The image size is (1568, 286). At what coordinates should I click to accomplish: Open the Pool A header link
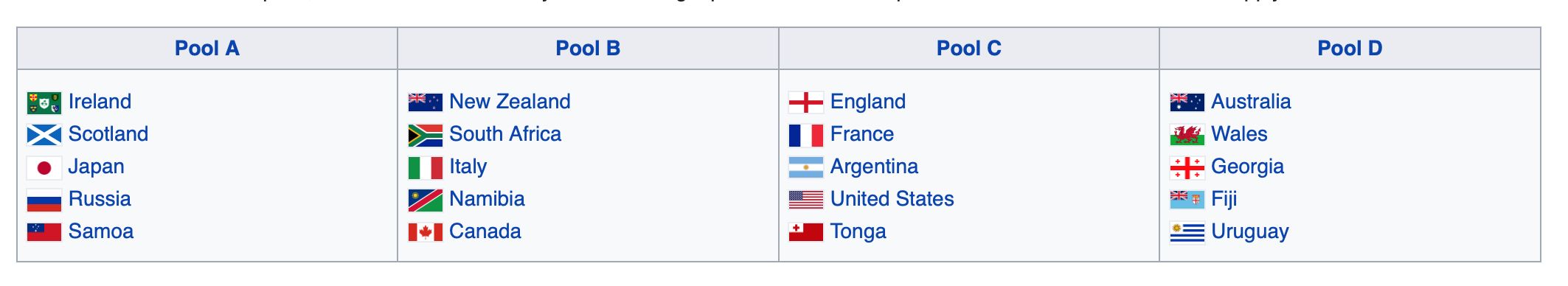[x=207, y=49]
